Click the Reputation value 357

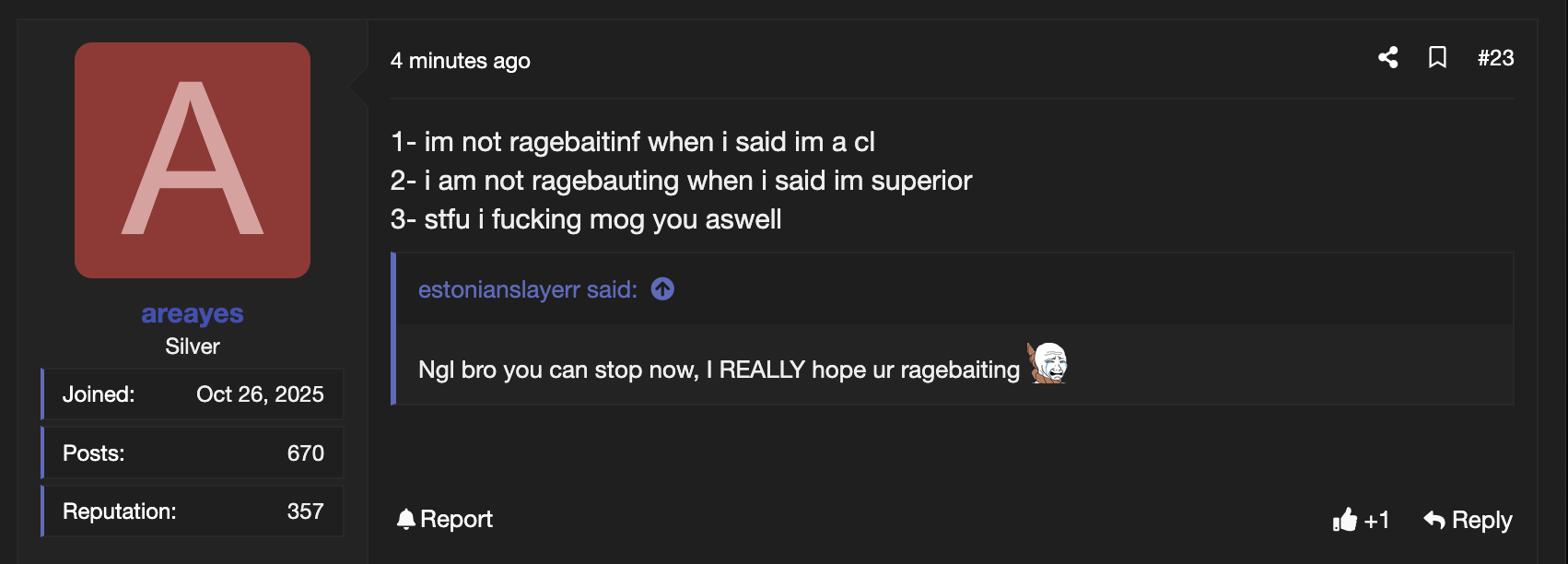[305, 511]
